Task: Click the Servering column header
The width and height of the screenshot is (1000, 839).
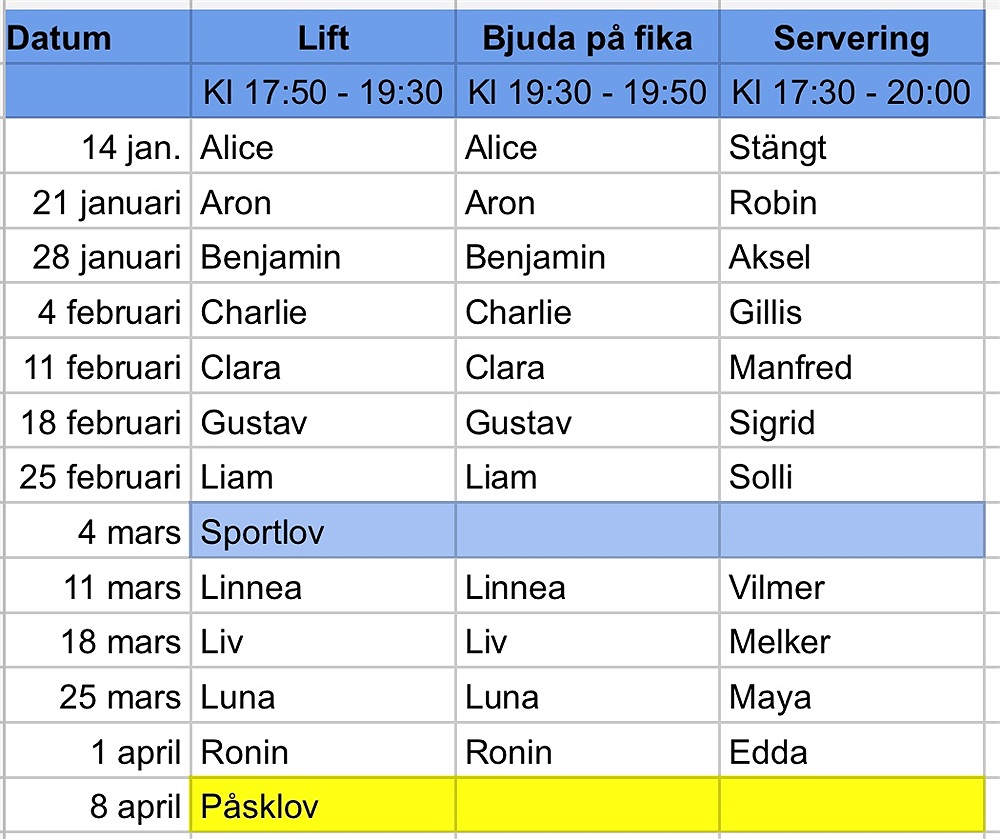Action: (x=851, y=40)
